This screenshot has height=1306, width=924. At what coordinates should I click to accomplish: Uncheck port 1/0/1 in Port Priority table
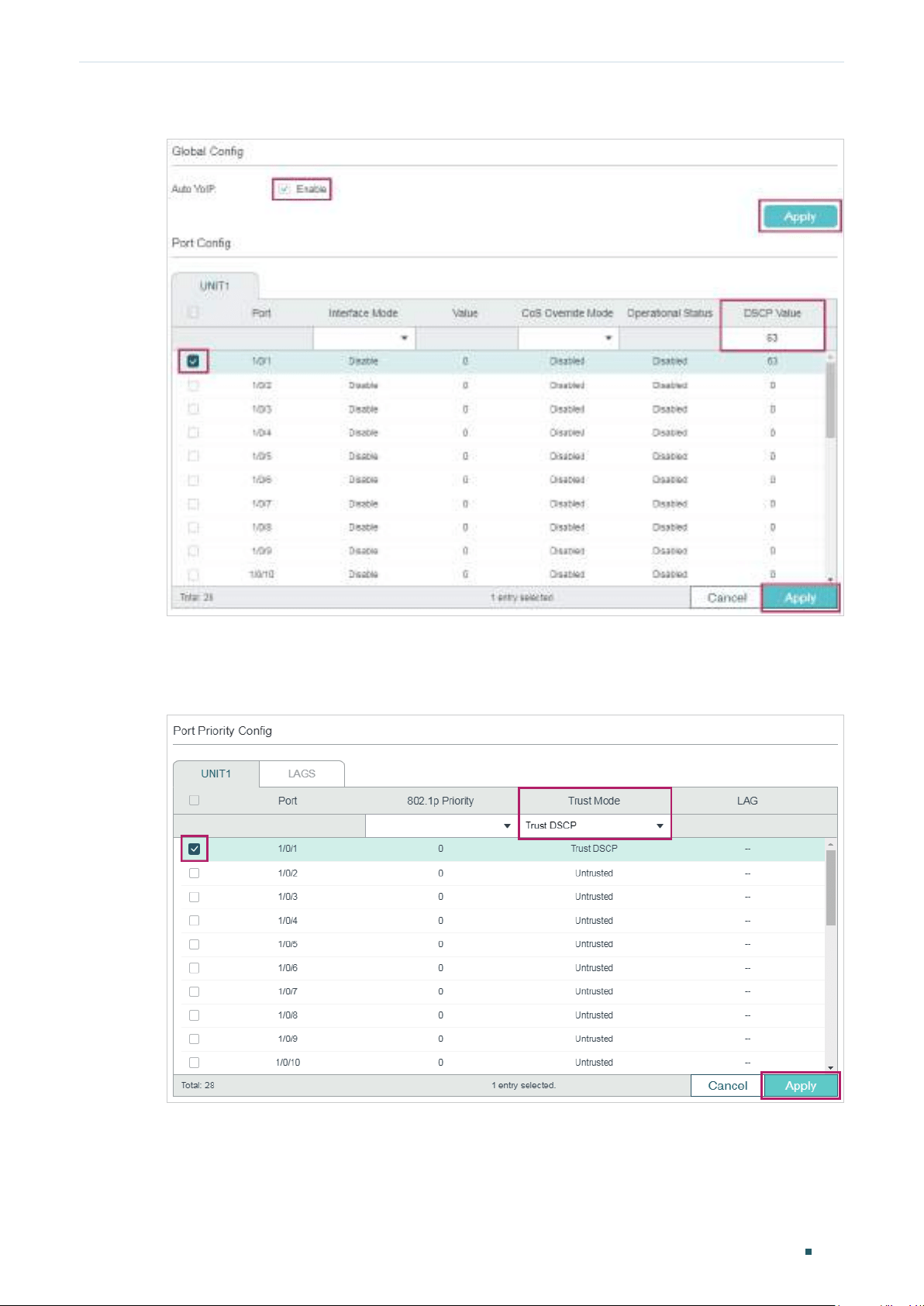pos(194,849)
